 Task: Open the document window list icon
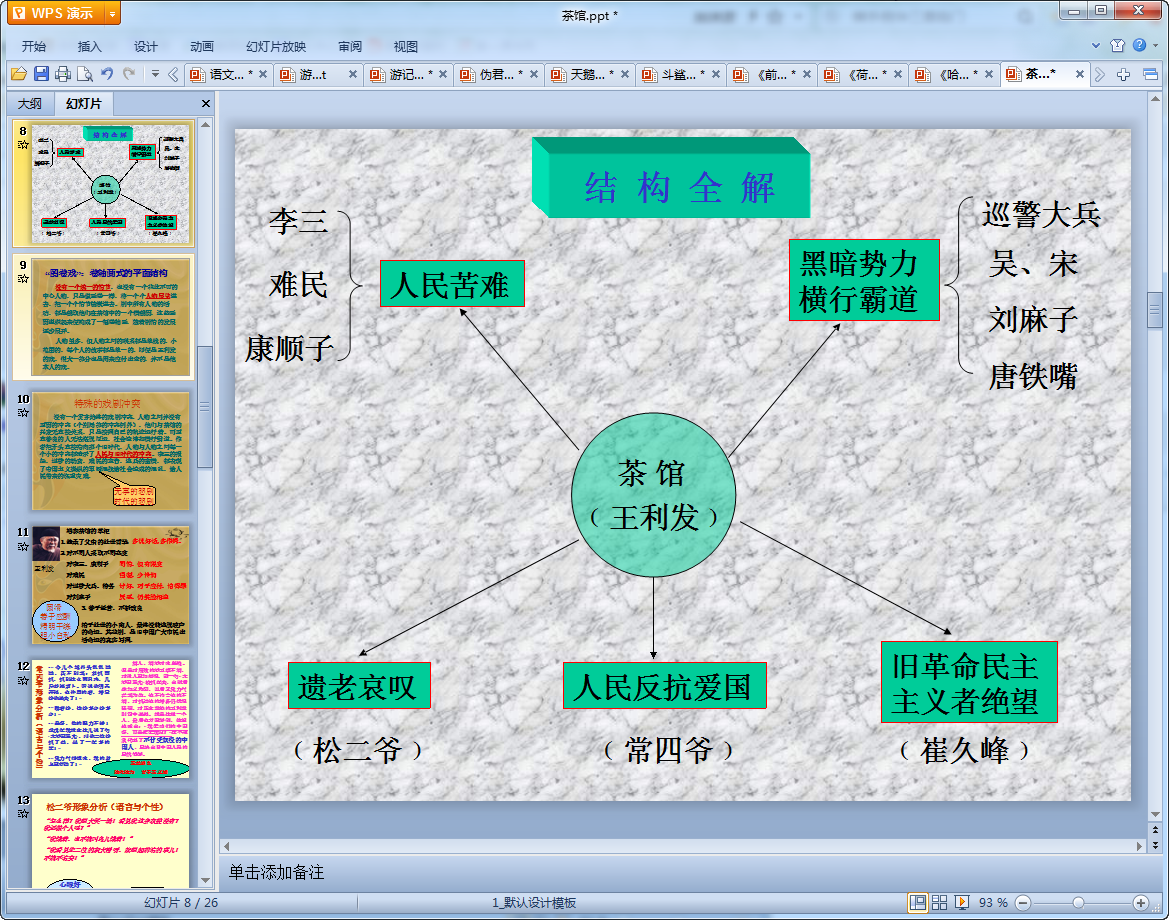1150,75
